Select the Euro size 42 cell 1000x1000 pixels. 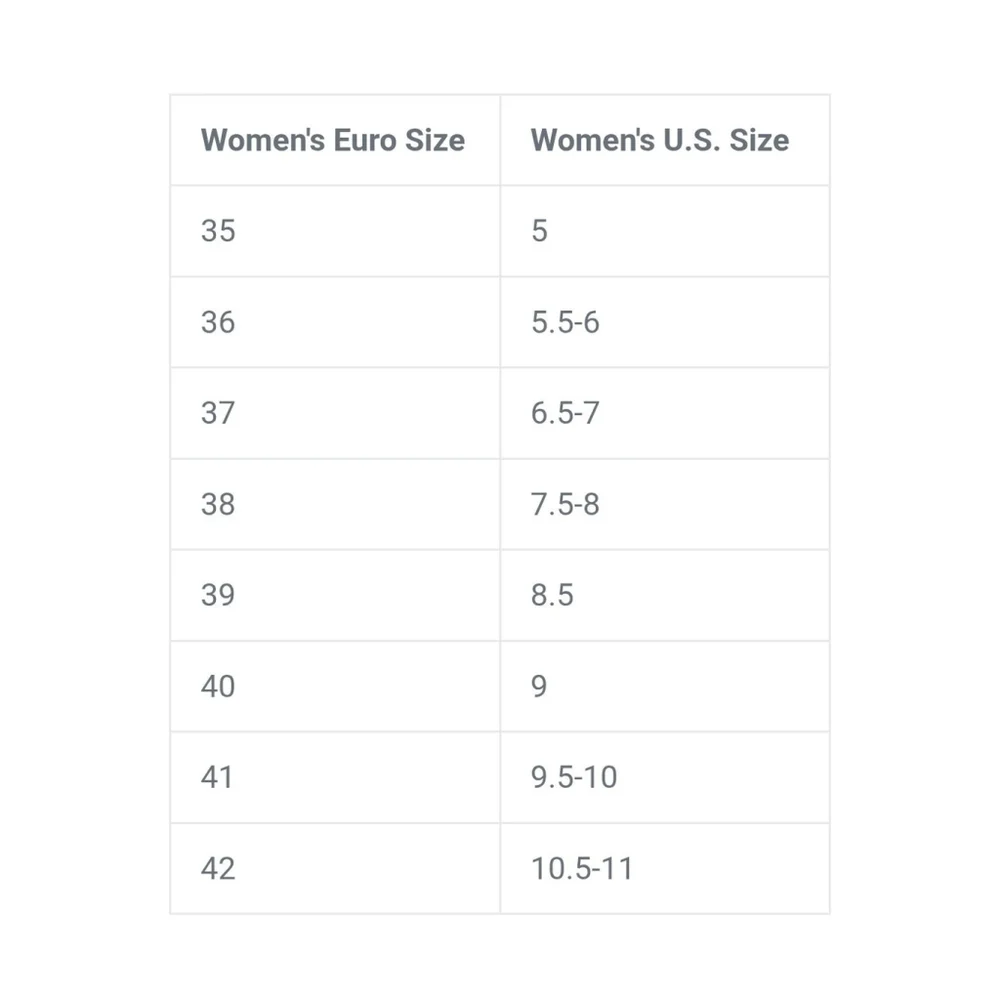point(335,869)
